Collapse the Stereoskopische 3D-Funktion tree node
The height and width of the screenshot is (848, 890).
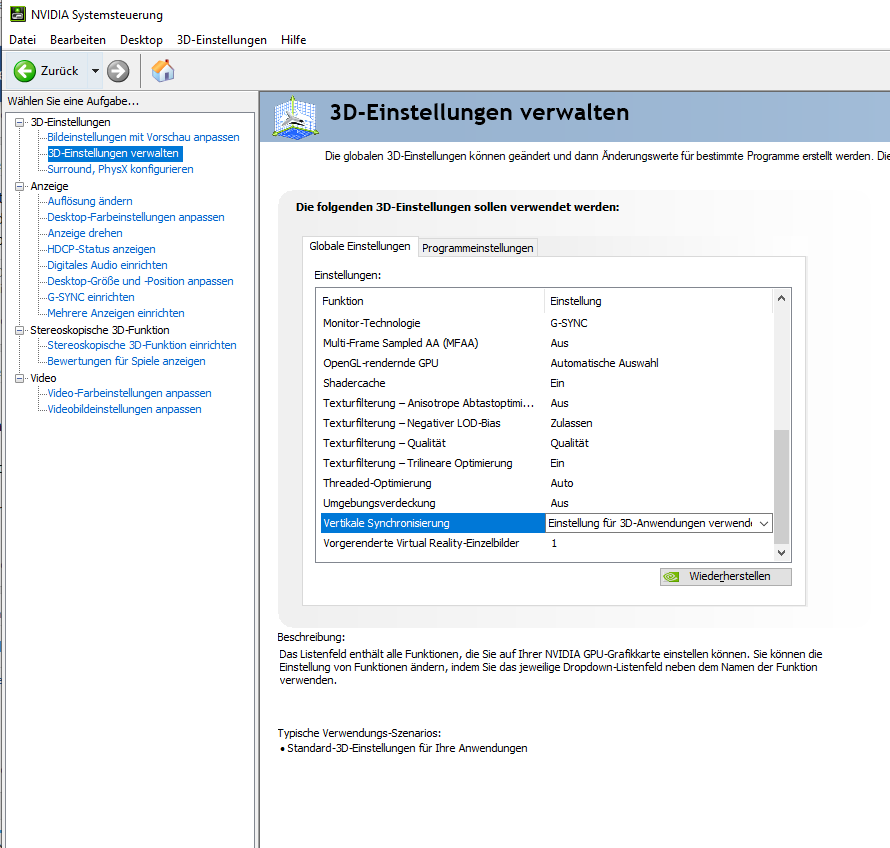(x=20, y=330)
